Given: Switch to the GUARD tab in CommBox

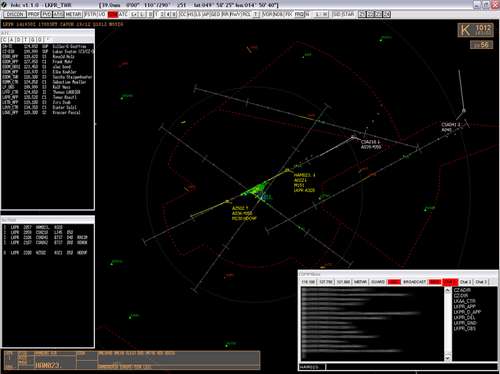Looking at the screenshot, I should click(x=378, y=282).
